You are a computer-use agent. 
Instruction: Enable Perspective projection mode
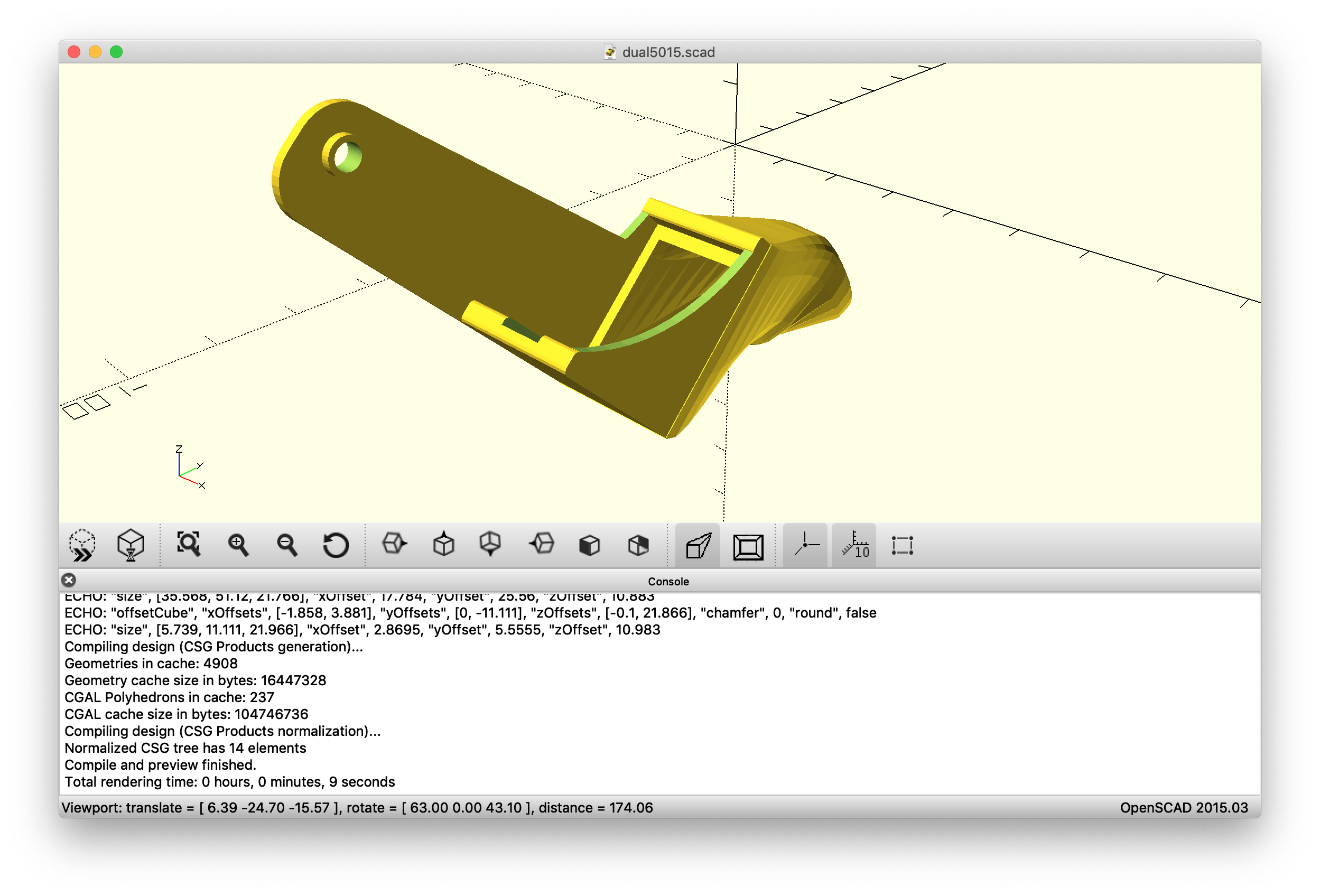point(698,546)
